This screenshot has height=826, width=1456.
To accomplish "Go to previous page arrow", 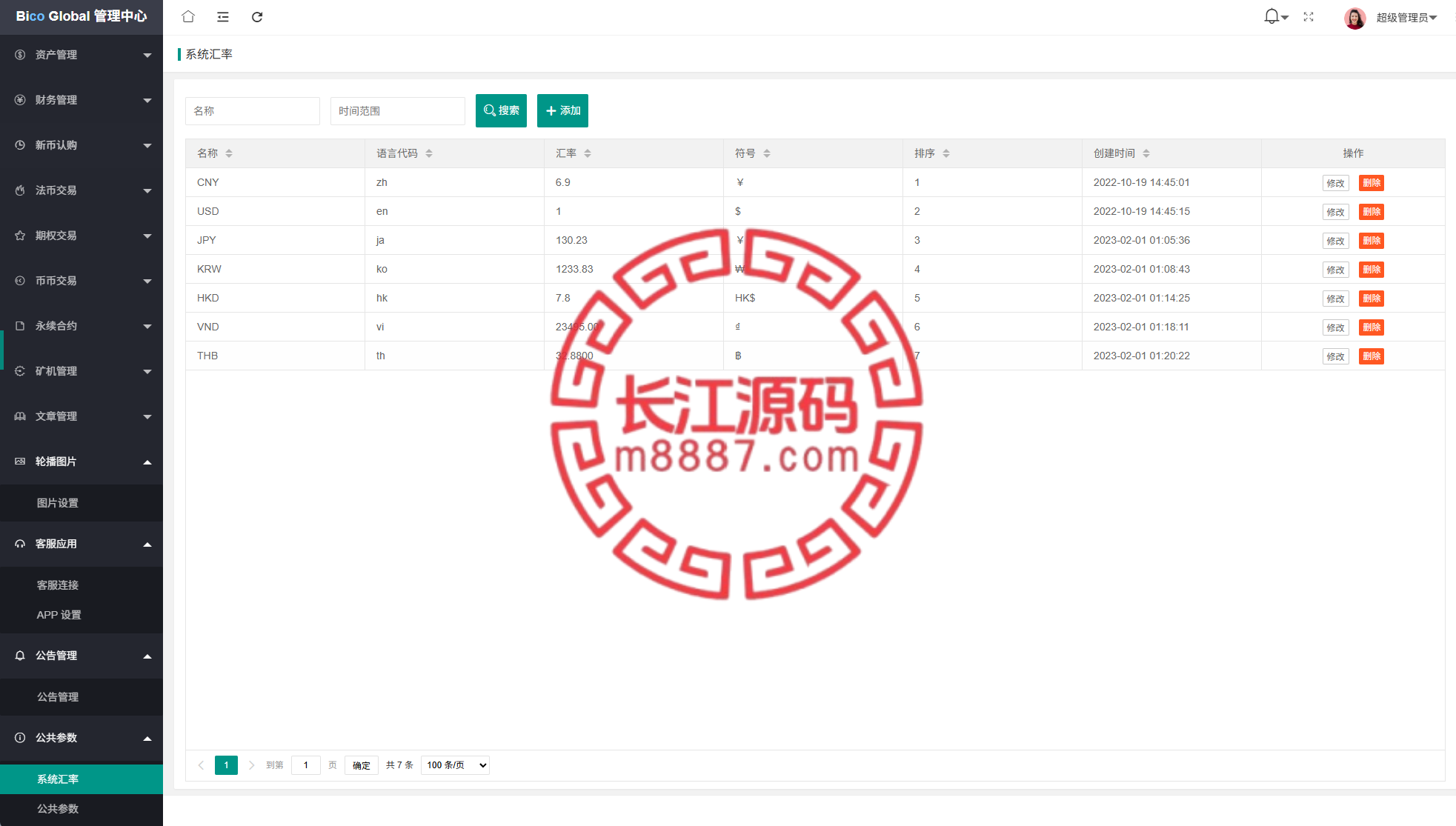I will (x=201, y=765).
